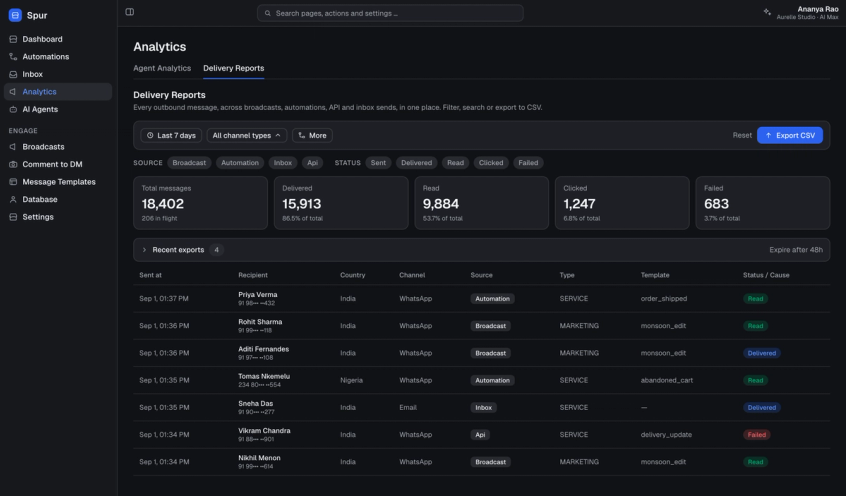846x496 pixels.
Task: Click the Rohit Sharma recipient name
Action: [260, 322]
